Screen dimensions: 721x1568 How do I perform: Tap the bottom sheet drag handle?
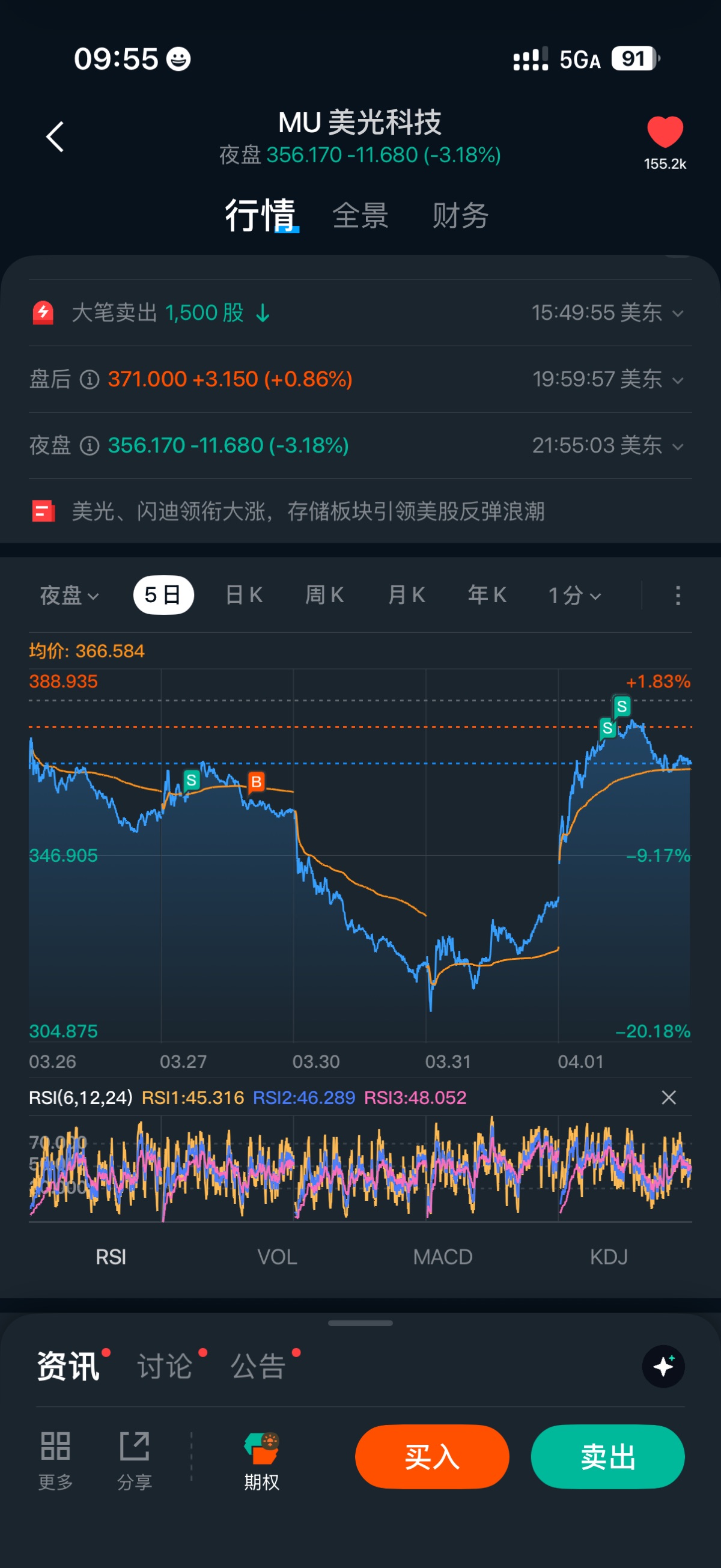(360, 1323)
